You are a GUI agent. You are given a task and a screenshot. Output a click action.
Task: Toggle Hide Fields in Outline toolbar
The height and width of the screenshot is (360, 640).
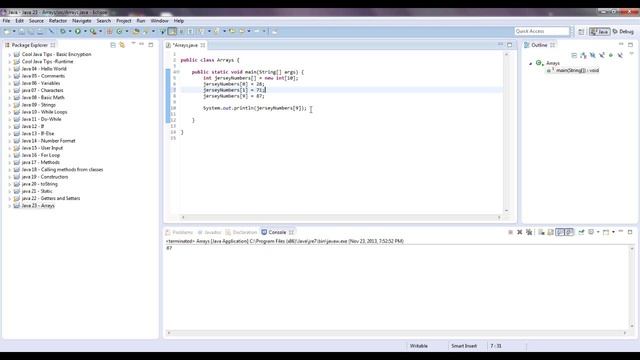(x=593, y=55)
